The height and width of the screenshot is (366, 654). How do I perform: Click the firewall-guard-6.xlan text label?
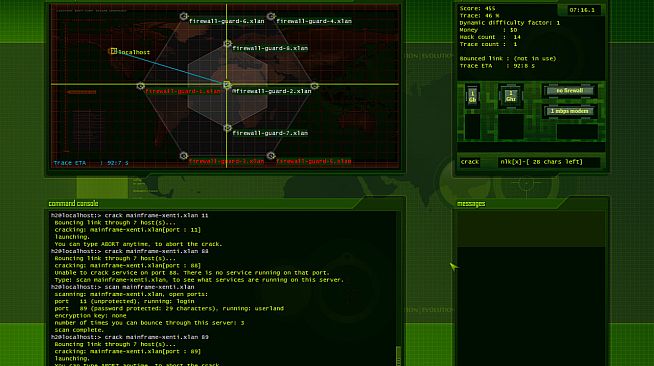[226, 21]
